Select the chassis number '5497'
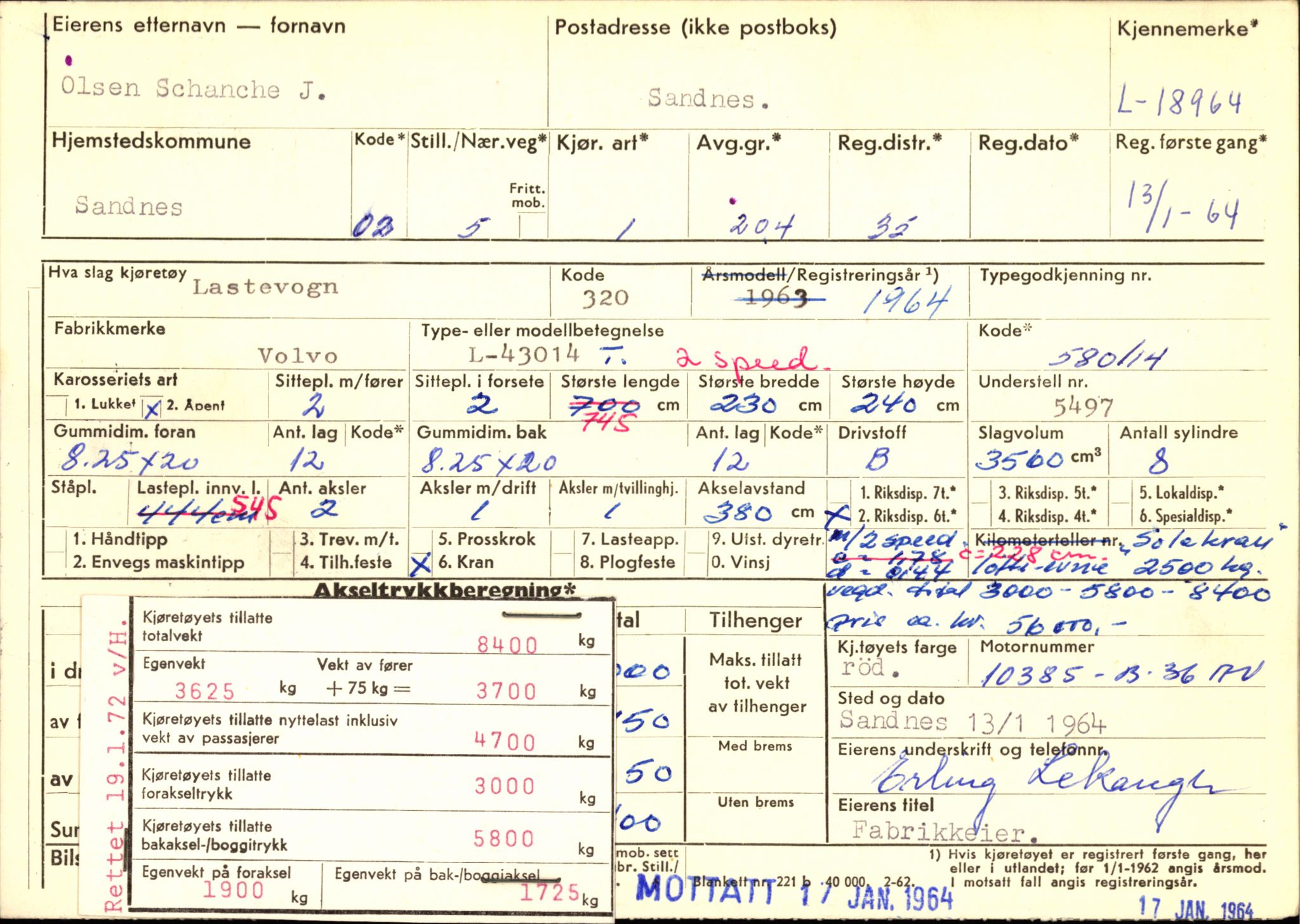This screenshot has width=1300, height=924. point(1083,407)
